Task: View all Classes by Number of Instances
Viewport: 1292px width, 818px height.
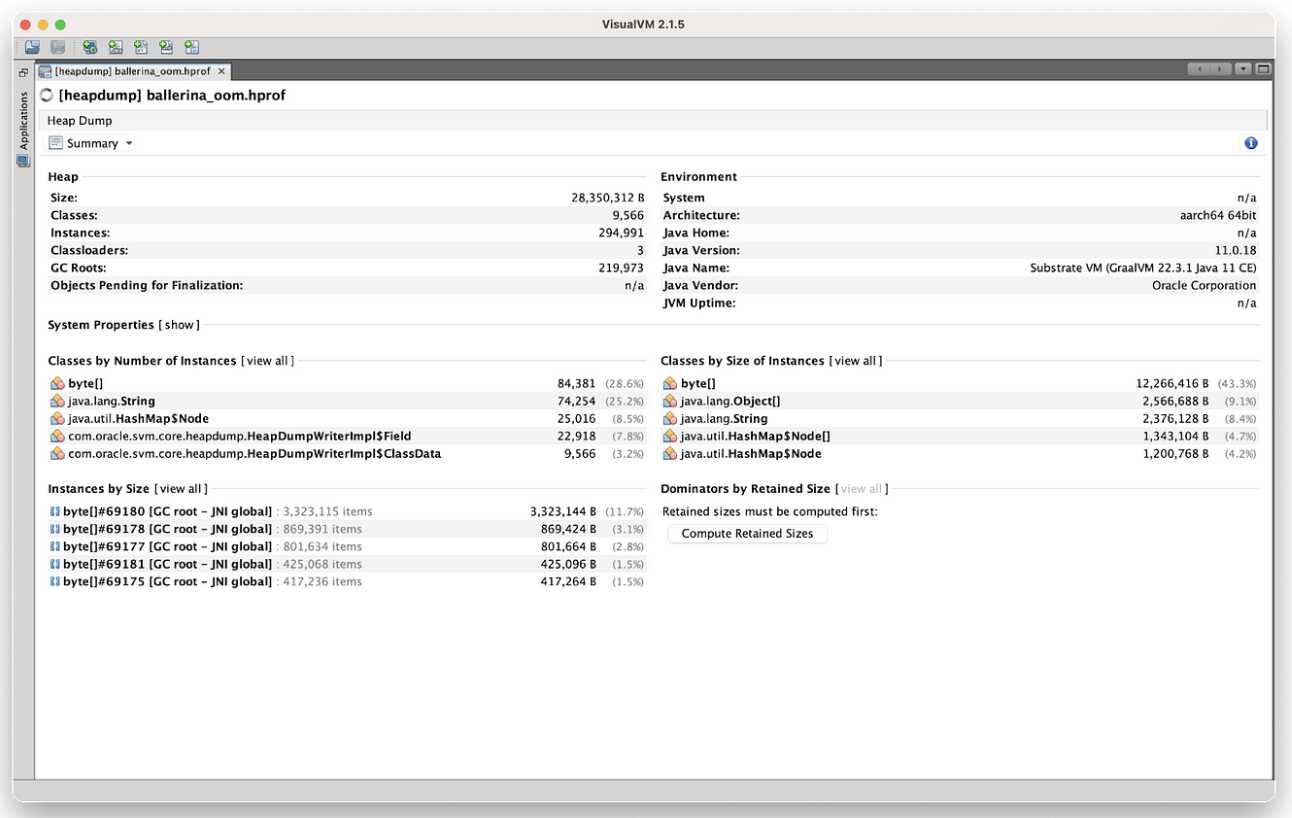Action: click(267, 361)
